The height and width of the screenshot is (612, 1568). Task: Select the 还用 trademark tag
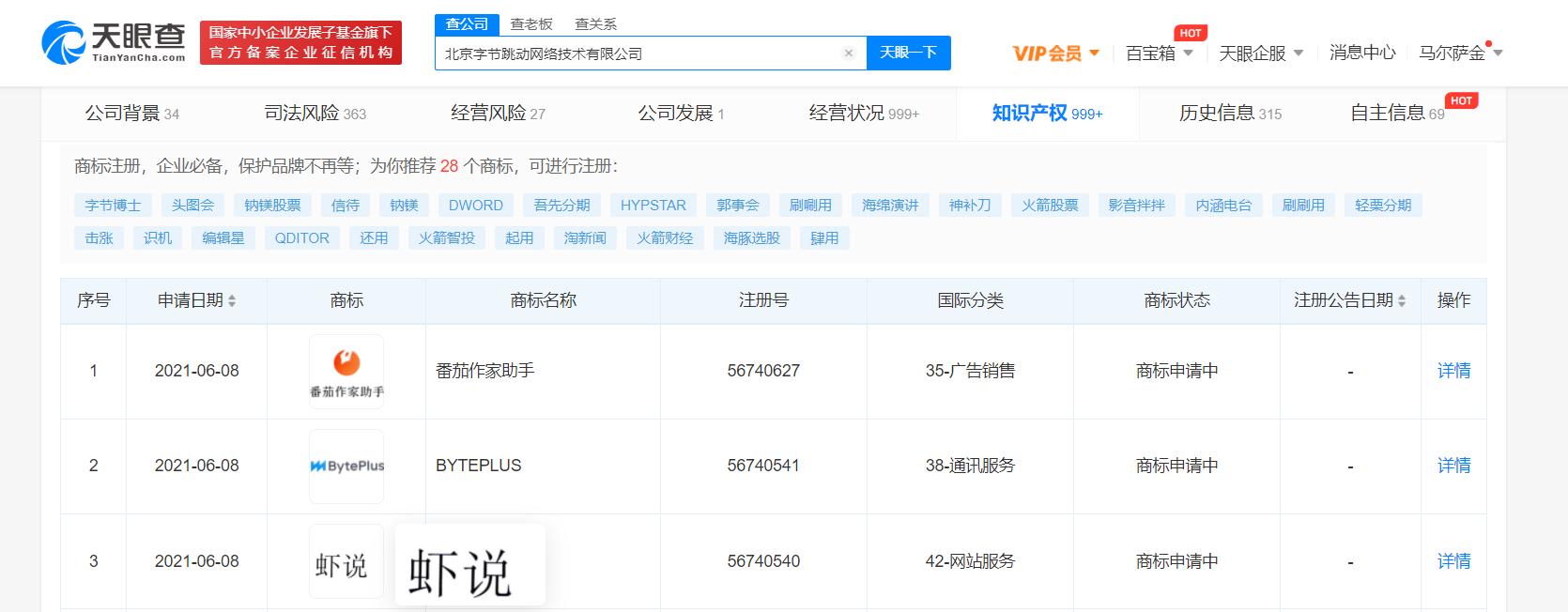coord(374,238)
